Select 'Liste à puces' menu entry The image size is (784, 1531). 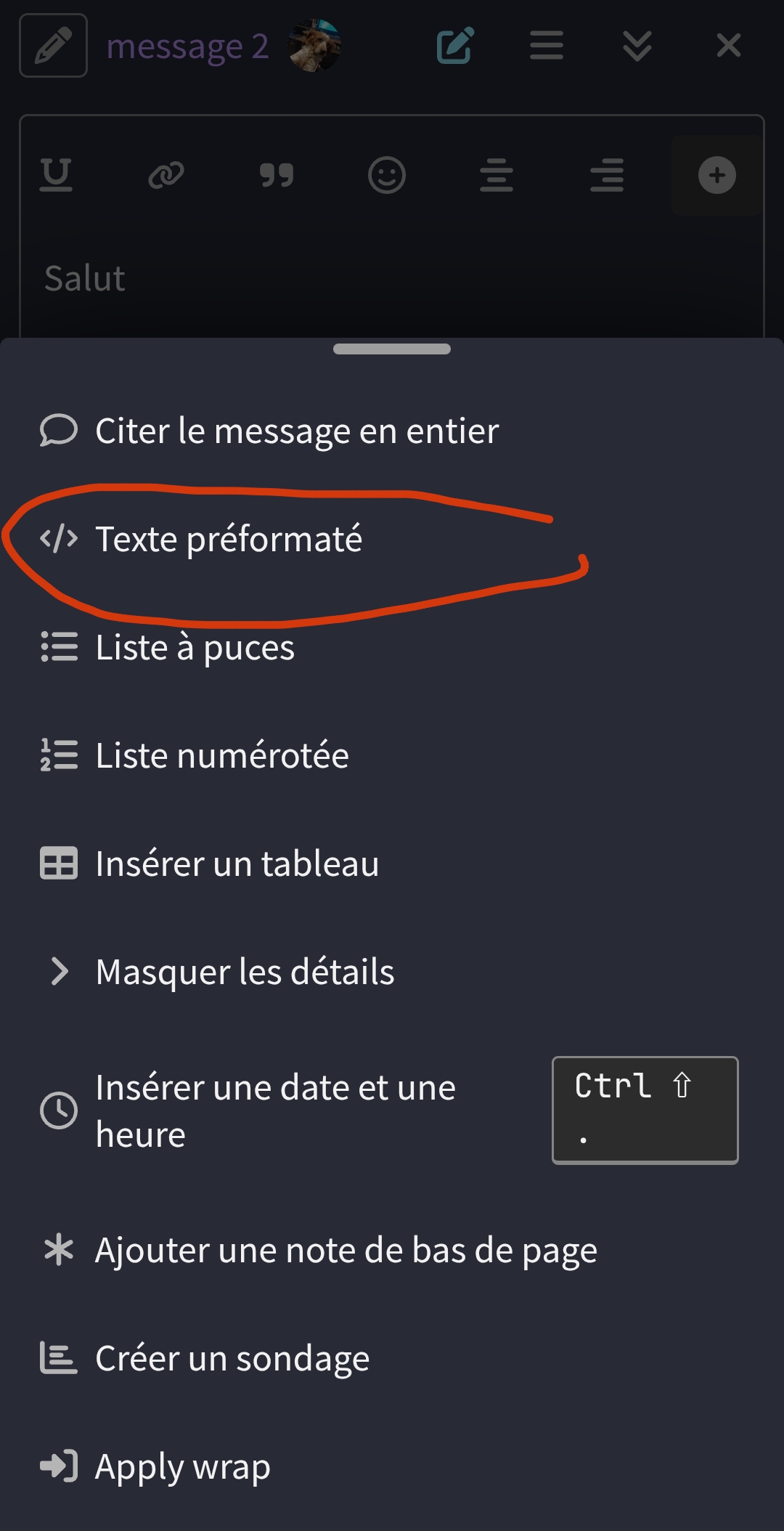pyautogui.click(x=195, y=647)
